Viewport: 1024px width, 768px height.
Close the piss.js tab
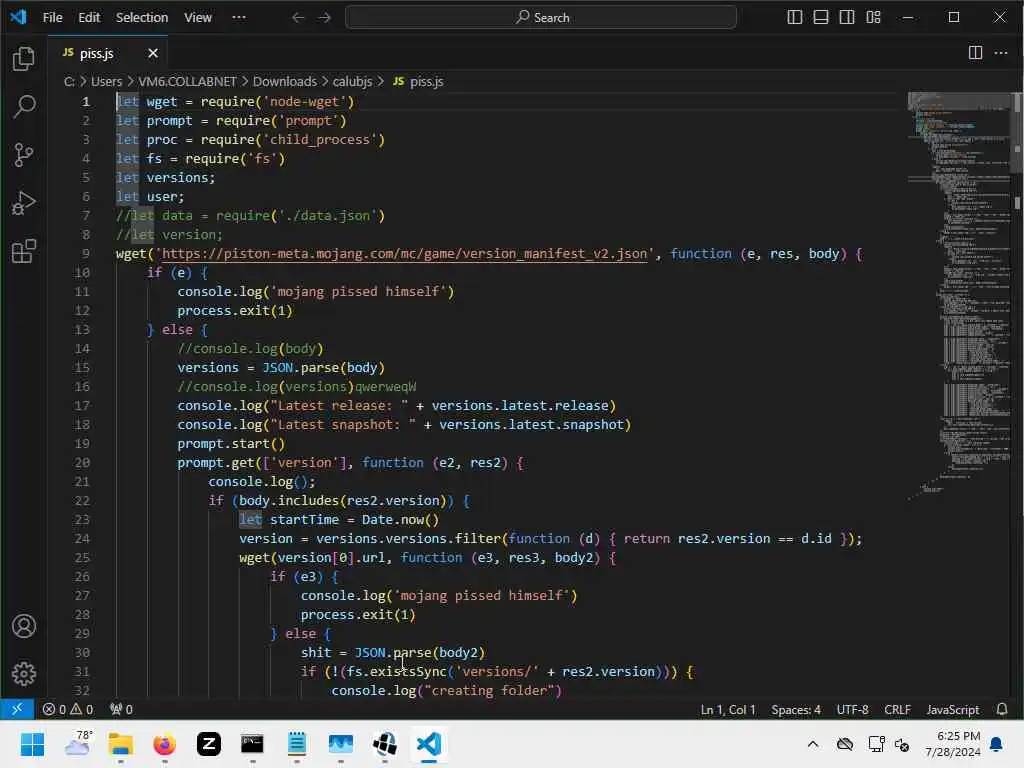[153, 53]
